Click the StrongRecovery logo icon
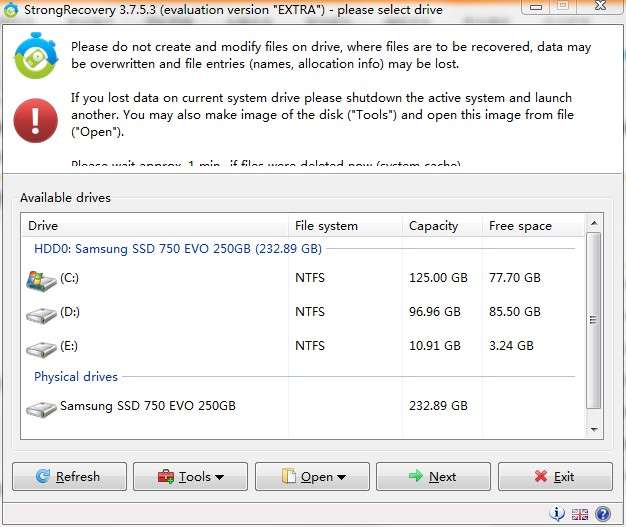This screenshot has height=527, width=626. 35,58
